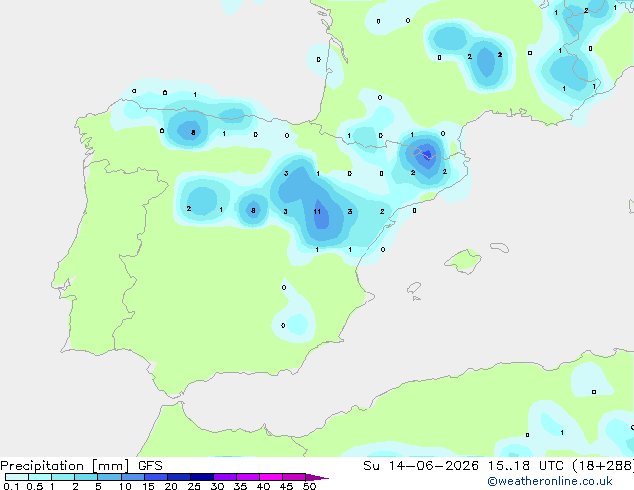The height and width of the screenshot is (490, 634).
Task: Click the 25–30 mm dark blue swatch
Action: pos(201,477)
